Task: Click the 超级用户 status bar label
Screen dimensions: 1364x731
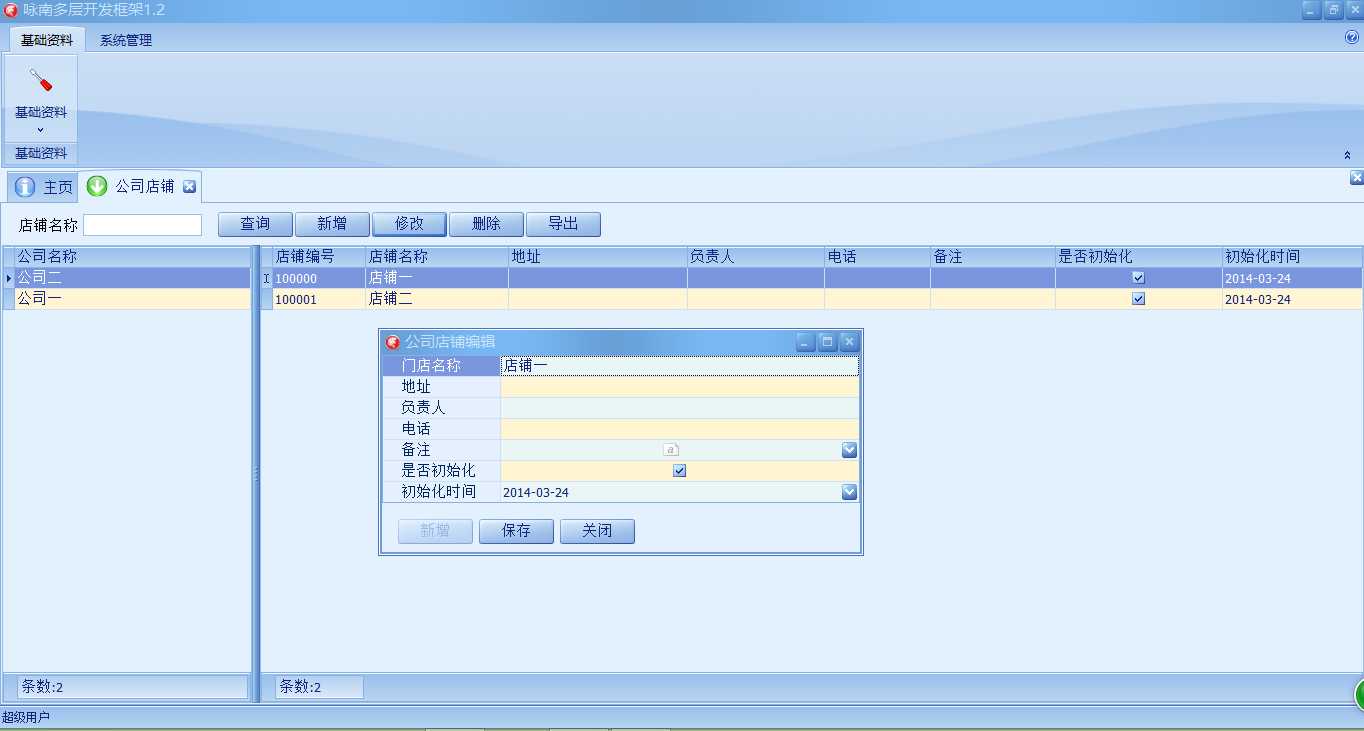Action: [26, 717]
